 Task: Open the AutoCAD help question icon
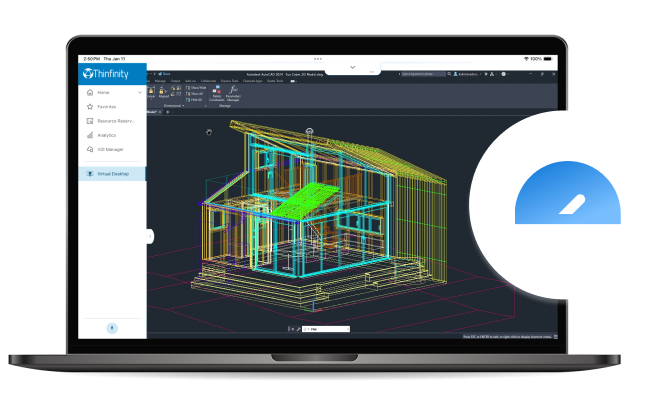503,74
